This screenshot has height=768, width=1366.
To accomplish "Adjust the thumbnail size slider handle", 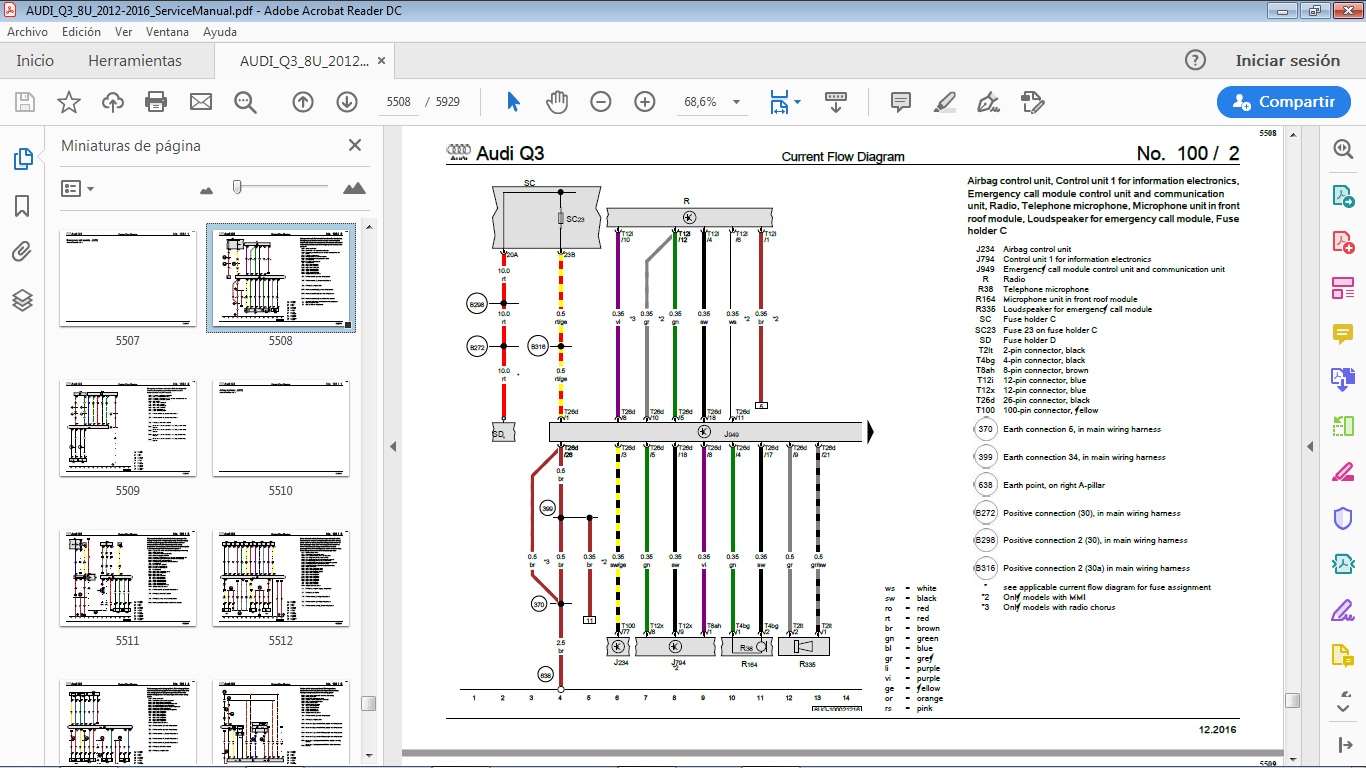I will [237, 187].
